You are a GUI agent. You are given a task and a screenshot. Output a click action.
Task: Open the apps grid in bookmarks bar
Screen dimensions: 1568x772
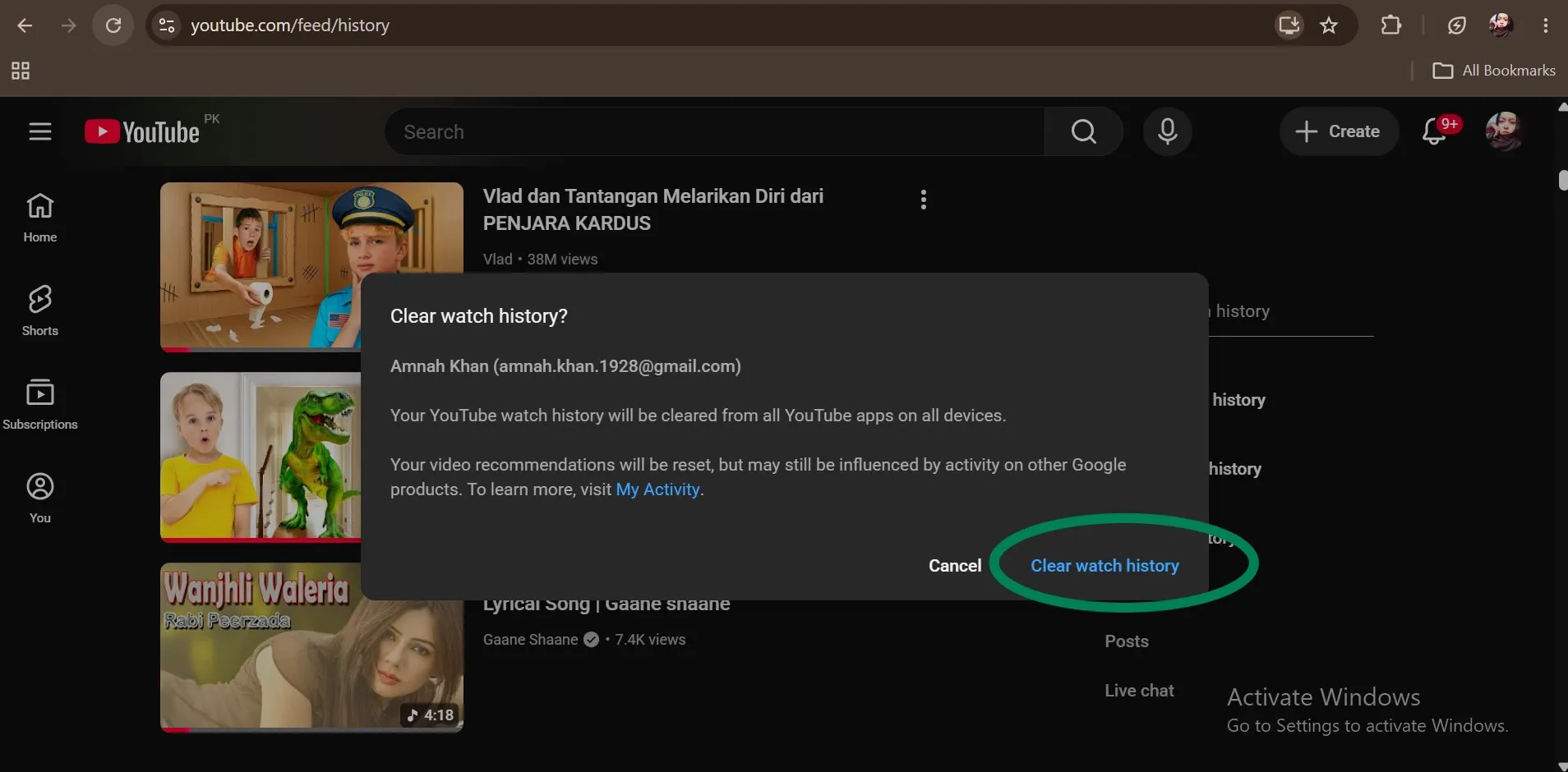21,71
